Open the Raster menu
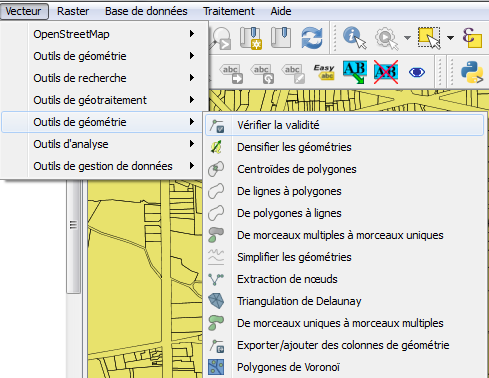The height and width of the screenshot is (378, 489). tap(73, 11)
